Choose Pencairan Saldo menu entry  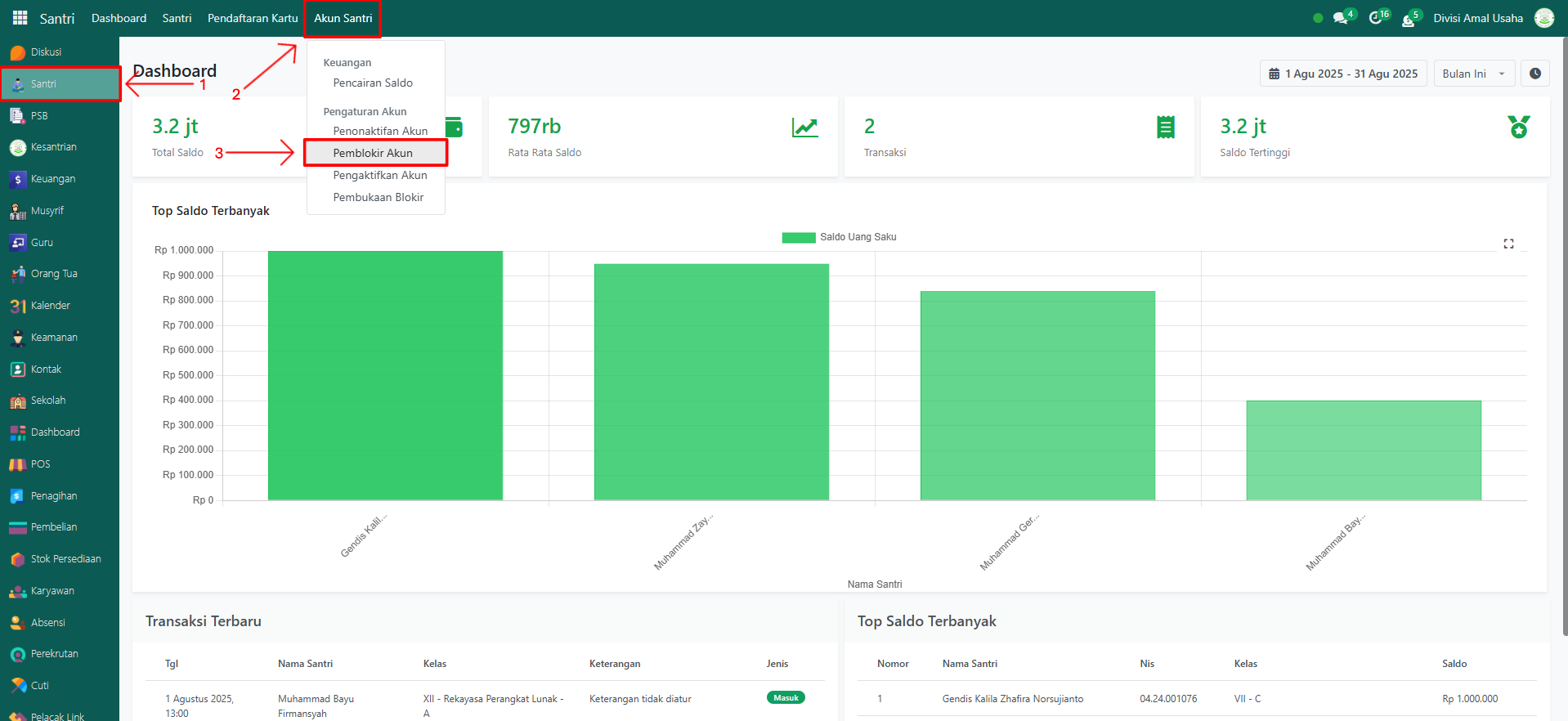coord(373,83)
